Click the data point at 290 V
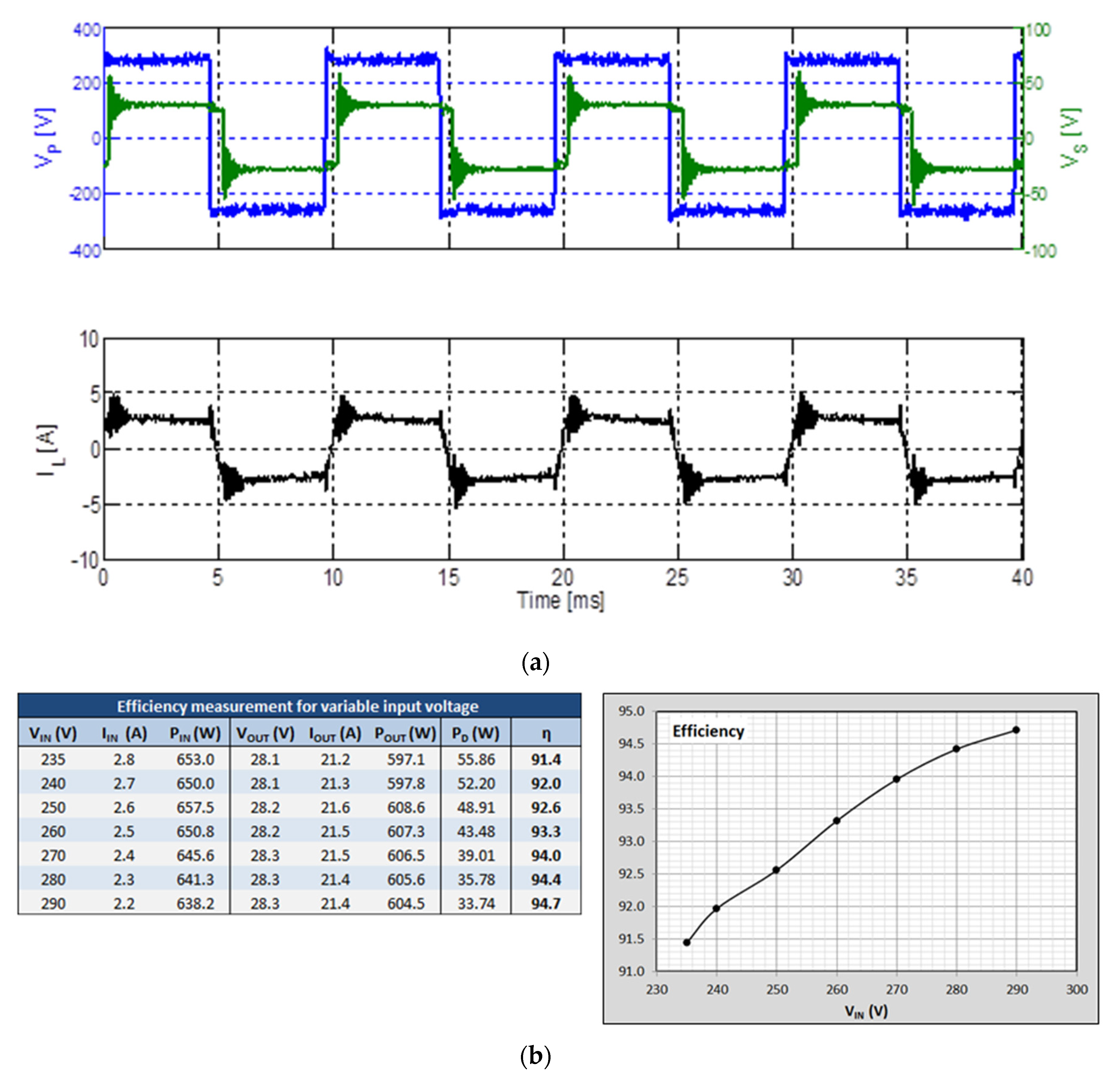This screenshot has width=1120, height=1076. point(1016,730)
